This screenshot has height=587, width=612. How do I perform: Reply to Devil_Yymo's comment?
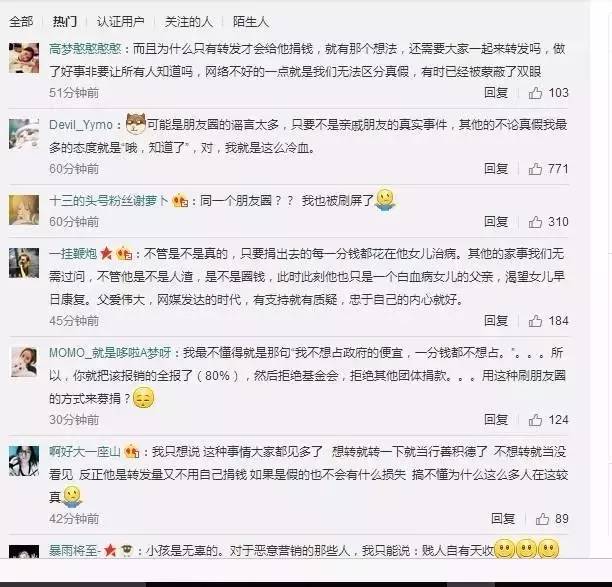click(x=496, y=169)
